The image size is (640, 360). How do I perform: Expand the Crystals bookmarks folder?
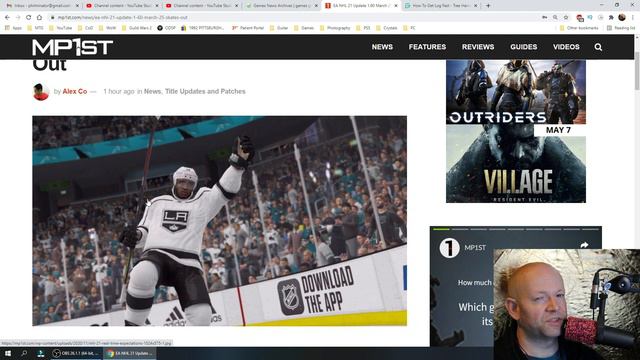click(387, 28)
